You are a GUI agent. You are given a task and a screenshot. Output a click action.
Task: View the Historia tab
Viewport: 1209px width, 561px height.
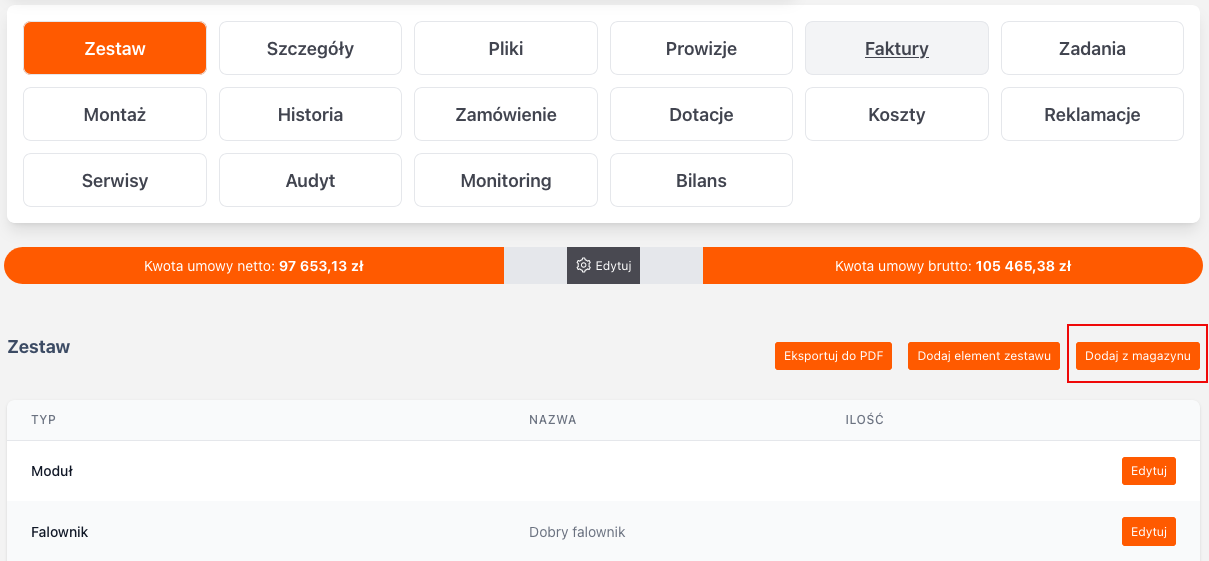(x=310, y=114)
